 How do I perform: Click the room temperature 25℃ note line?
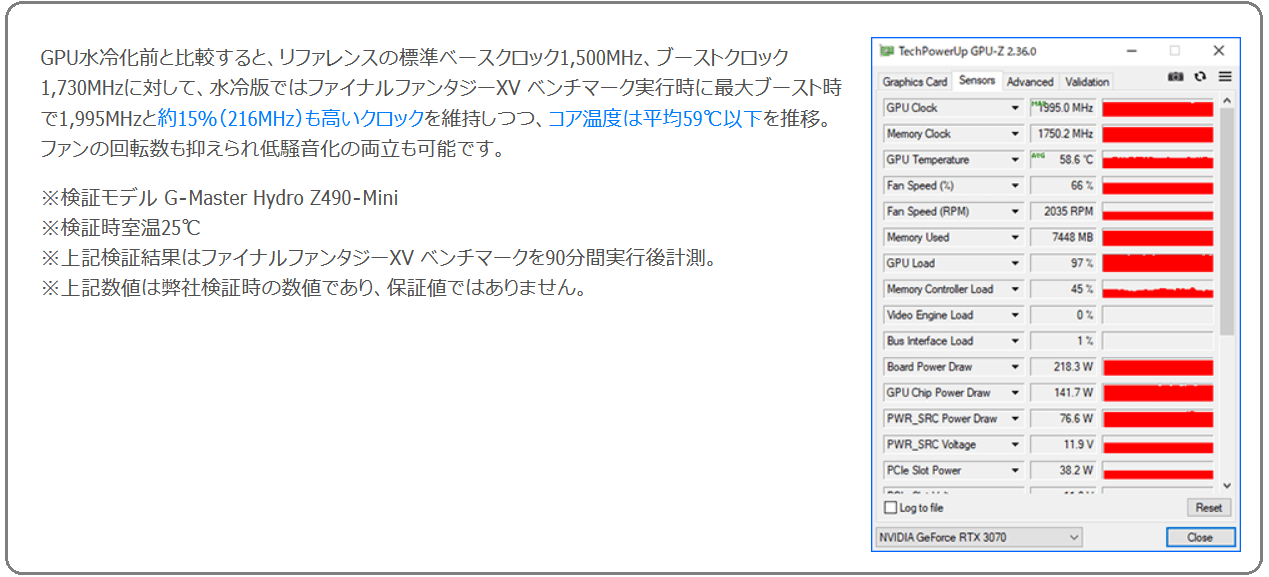121,228
